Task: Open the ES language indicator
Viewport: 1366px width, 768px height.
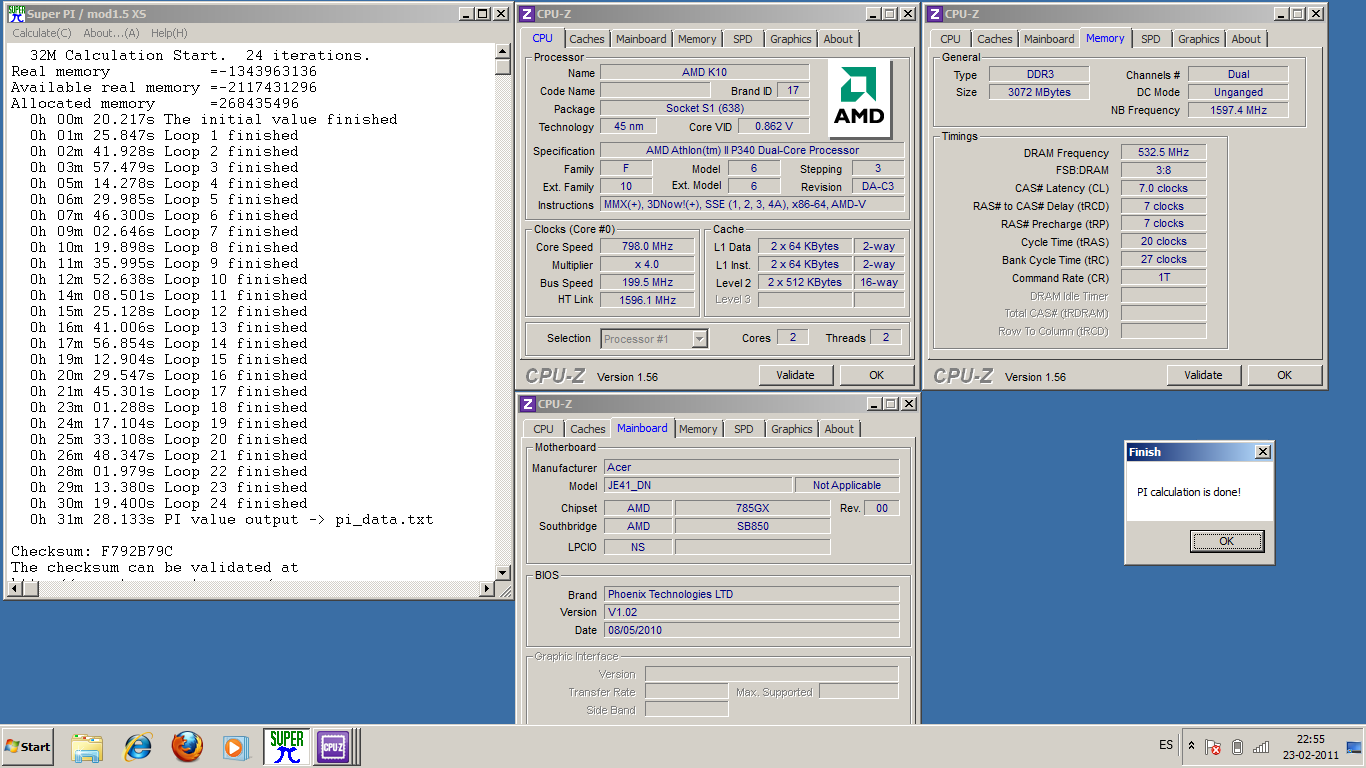Action: pyautogui.click(x=1166, y=746)
